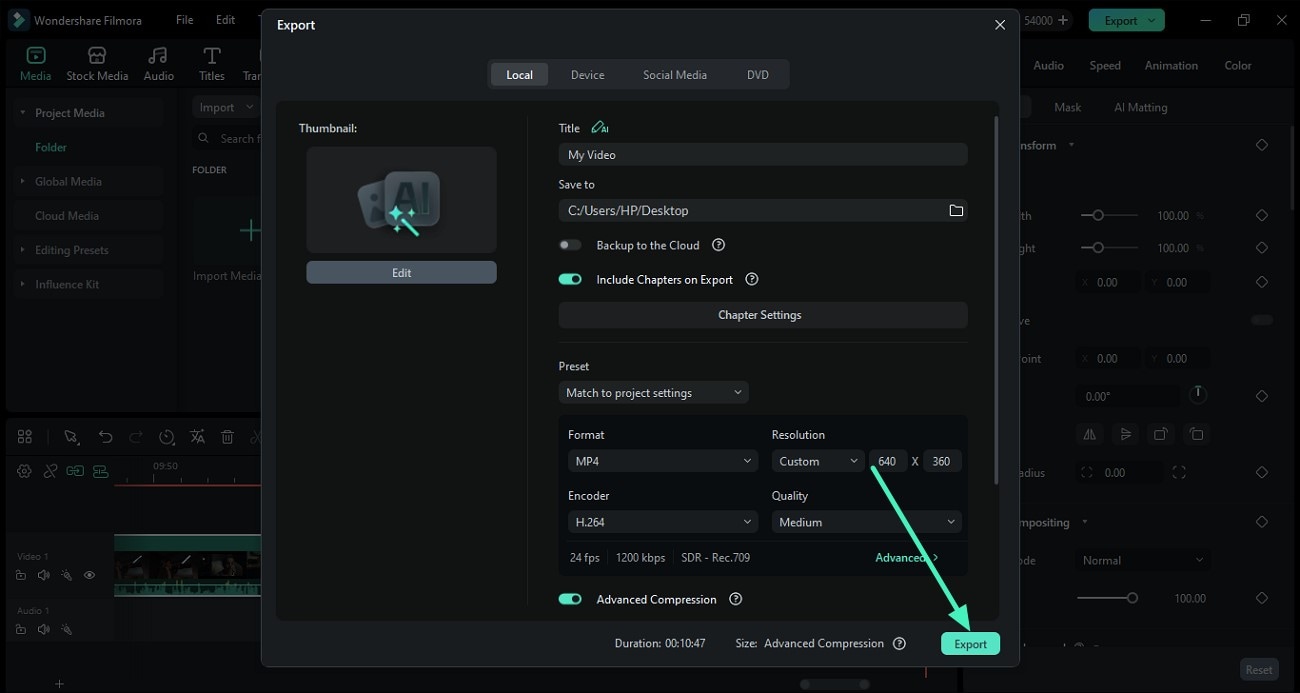Click the speed ramp timer icon
The width and height of the screenshot is (1300, 693).
tap(167, 437)
